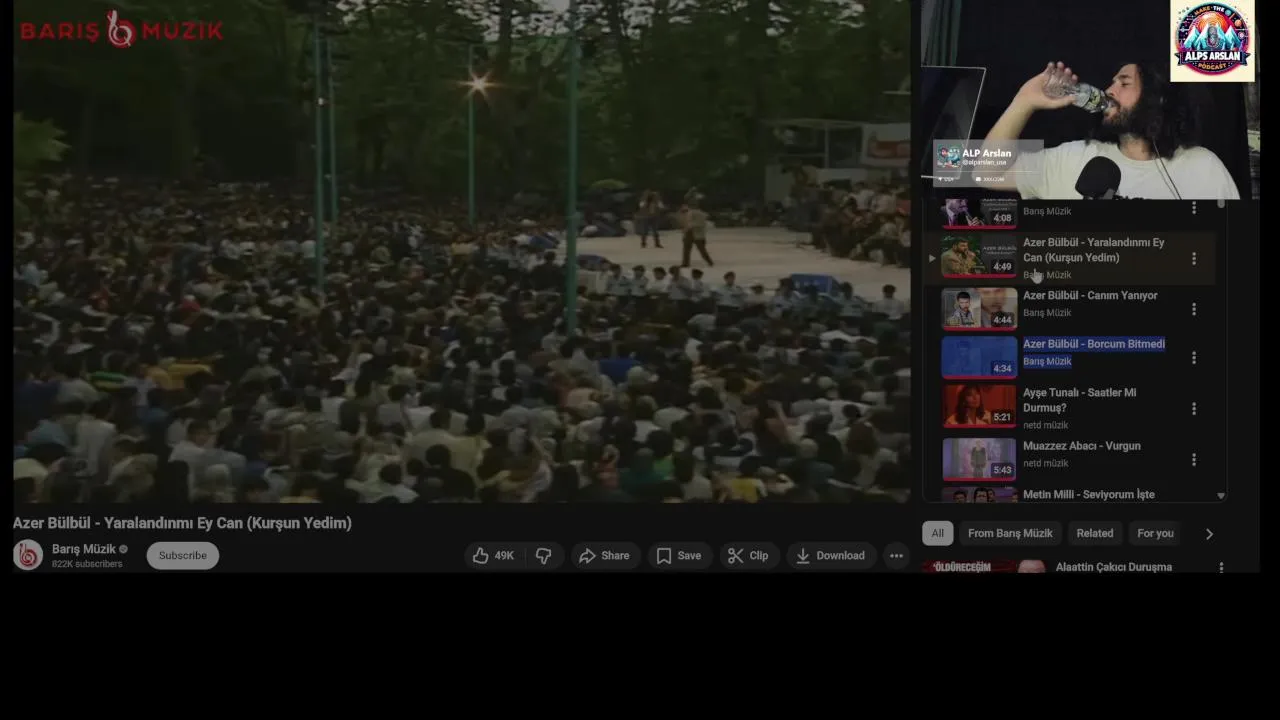The height and width of the screenshot is (720, 1280).
Task: Open Barış Müzik channel avatar
Action: coord(28,555)
